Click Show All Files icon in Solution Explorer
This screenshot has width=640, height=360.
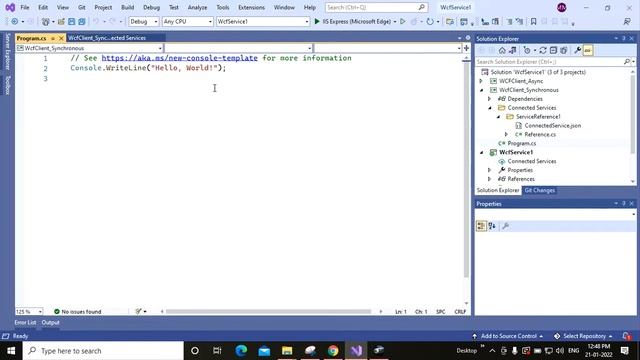pyautogui.click(x=564, y=50)
